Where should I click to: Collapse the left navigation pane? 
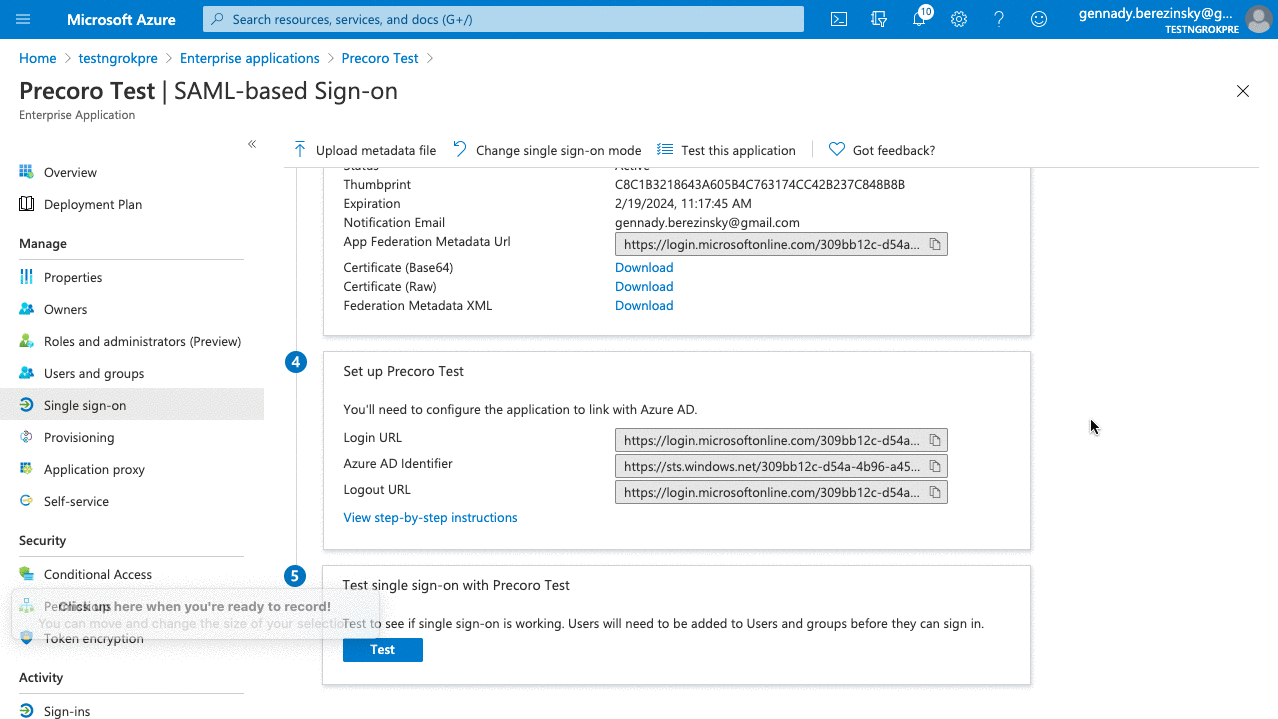click(252, 144)
